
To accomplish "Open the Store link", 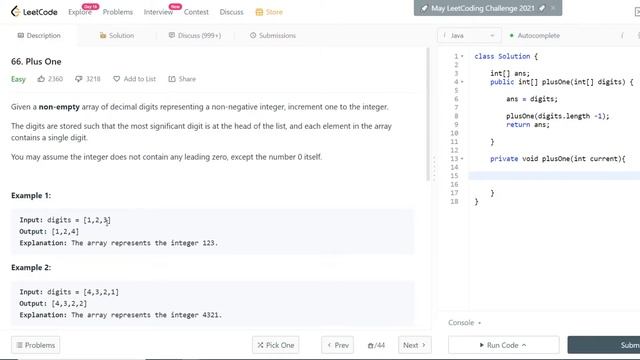I will click(269, 12).
